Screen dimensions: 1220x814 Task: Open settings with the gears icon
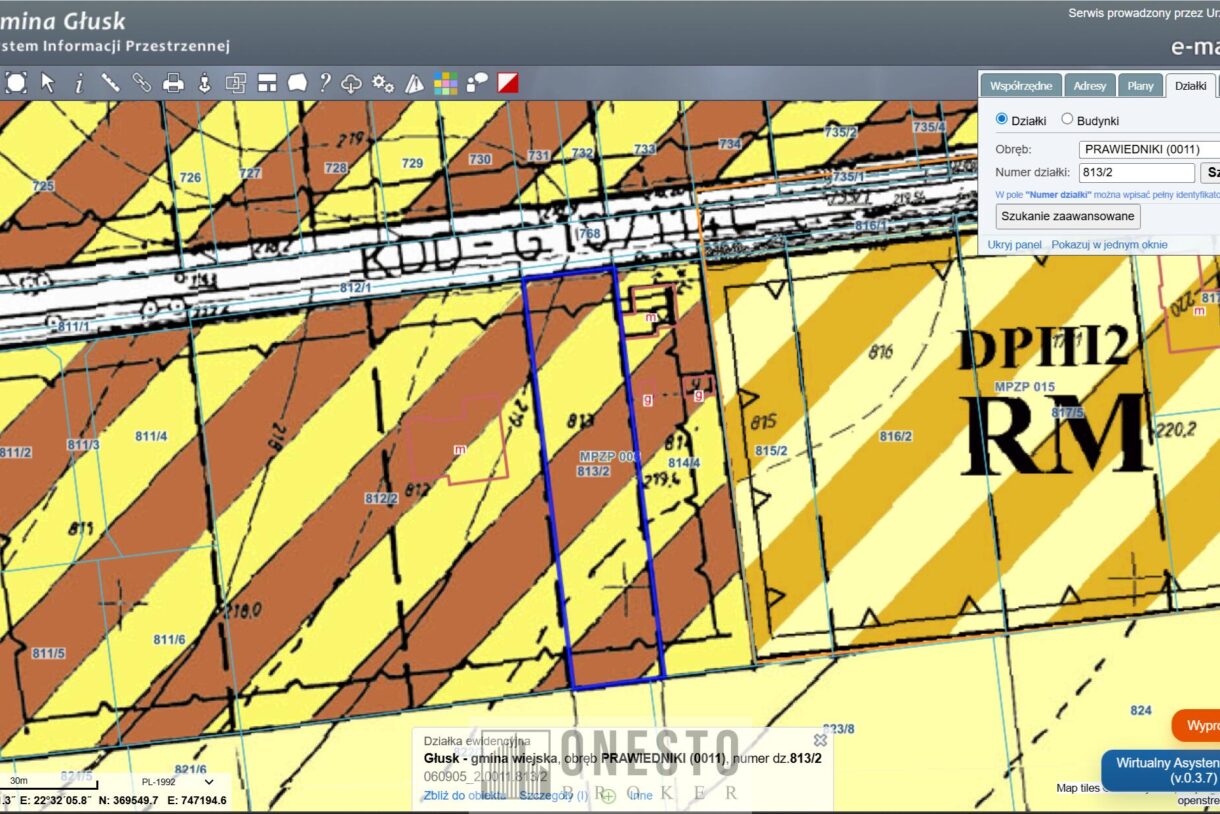[383, 83]
